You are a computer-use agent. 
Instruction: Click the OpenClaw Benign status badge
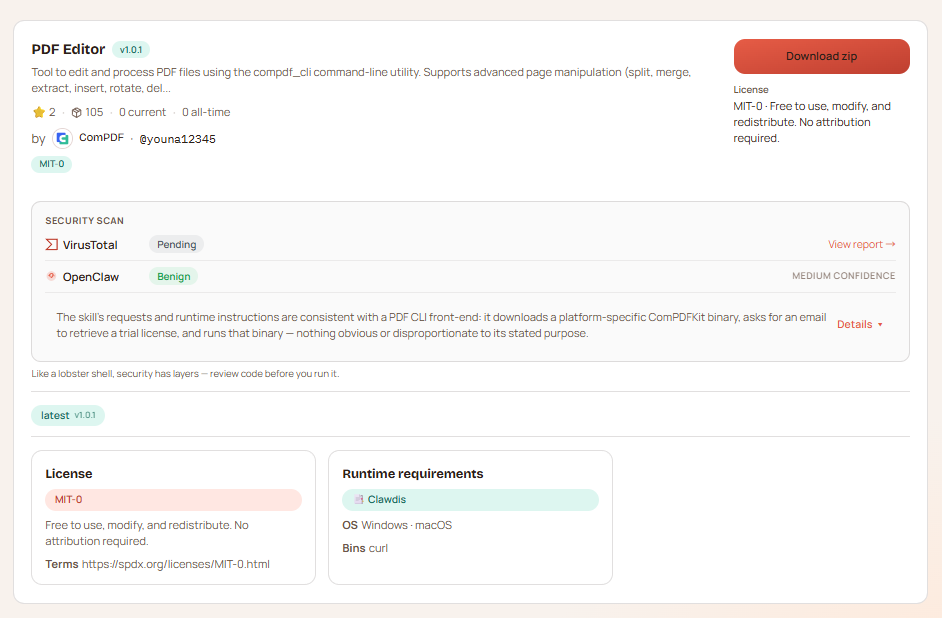click(174, 276)
